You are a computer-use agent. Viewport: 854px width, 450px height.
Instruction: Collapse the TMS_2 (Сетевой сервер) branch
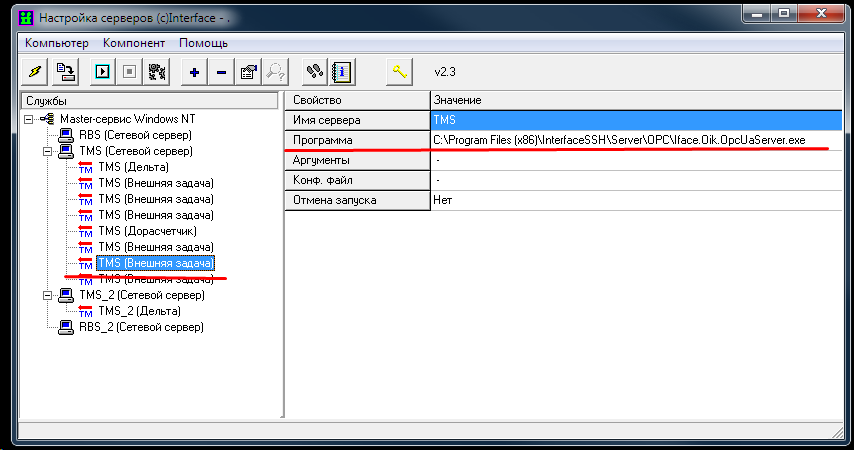[46, 295]
